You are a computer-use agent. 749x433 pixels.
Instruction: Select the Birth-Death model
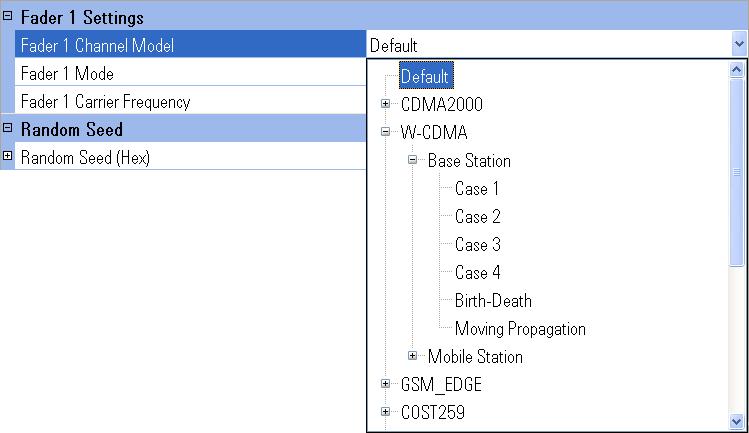coord(493,300)
